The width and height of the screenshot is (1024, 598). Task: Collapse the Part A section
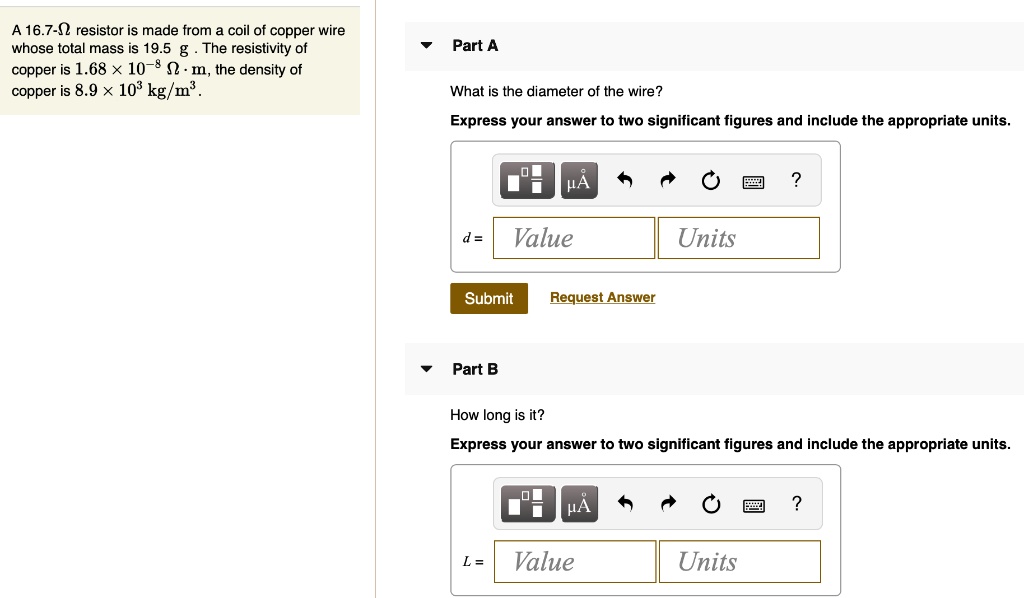(427, 45)
